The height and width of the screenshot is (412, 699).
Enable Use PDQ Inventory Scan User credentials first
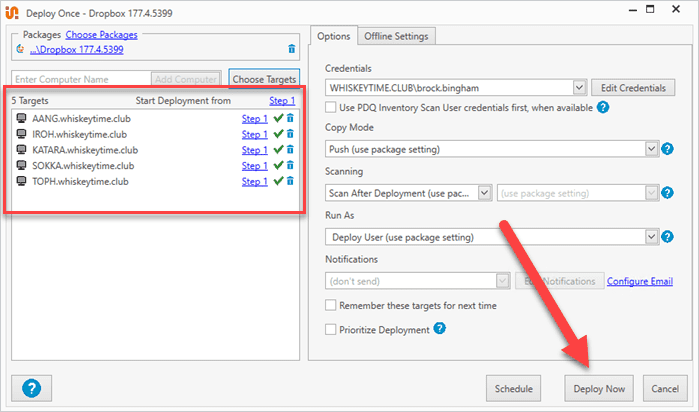330,107
